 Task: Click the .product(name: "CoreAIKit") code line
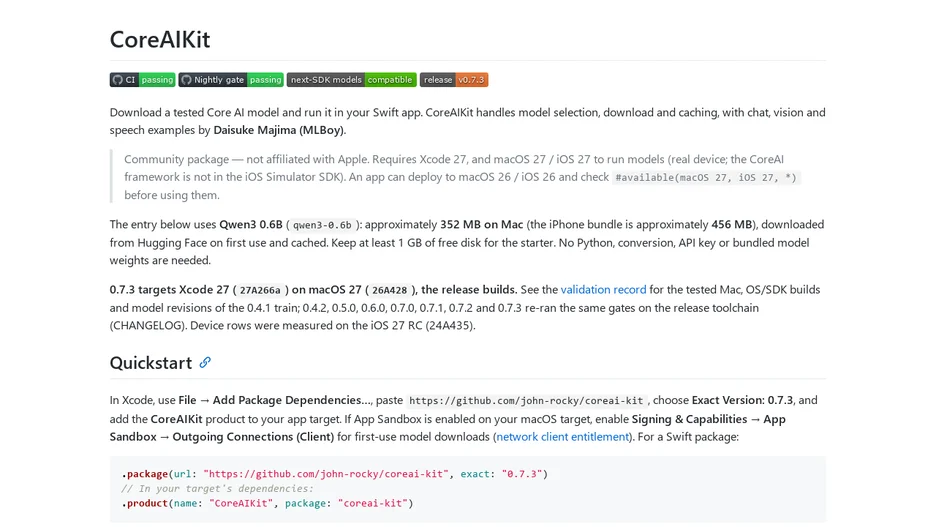pos(267,503)
